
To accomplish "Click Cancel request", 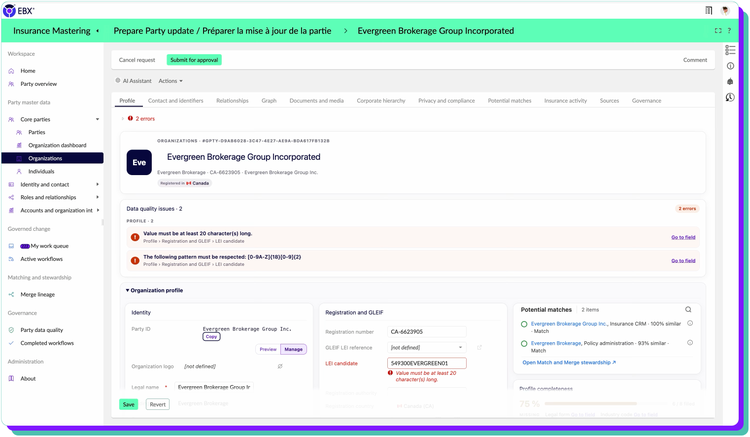I will click(137, 60).
